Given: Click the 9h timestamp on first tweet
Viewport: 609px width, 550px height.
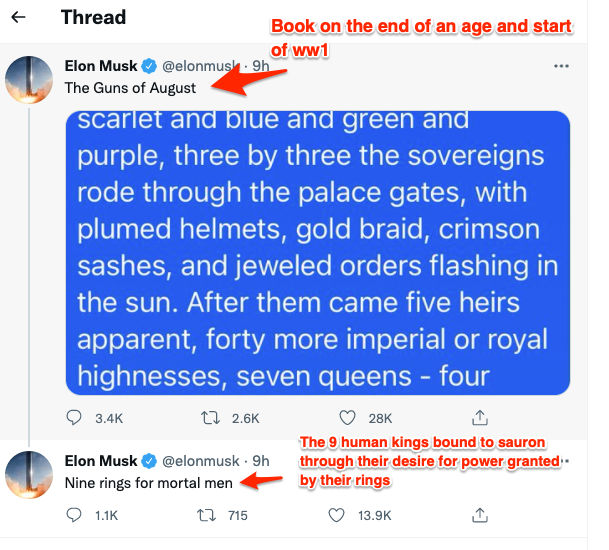Looking at the screenshot, I should [260, 67].
